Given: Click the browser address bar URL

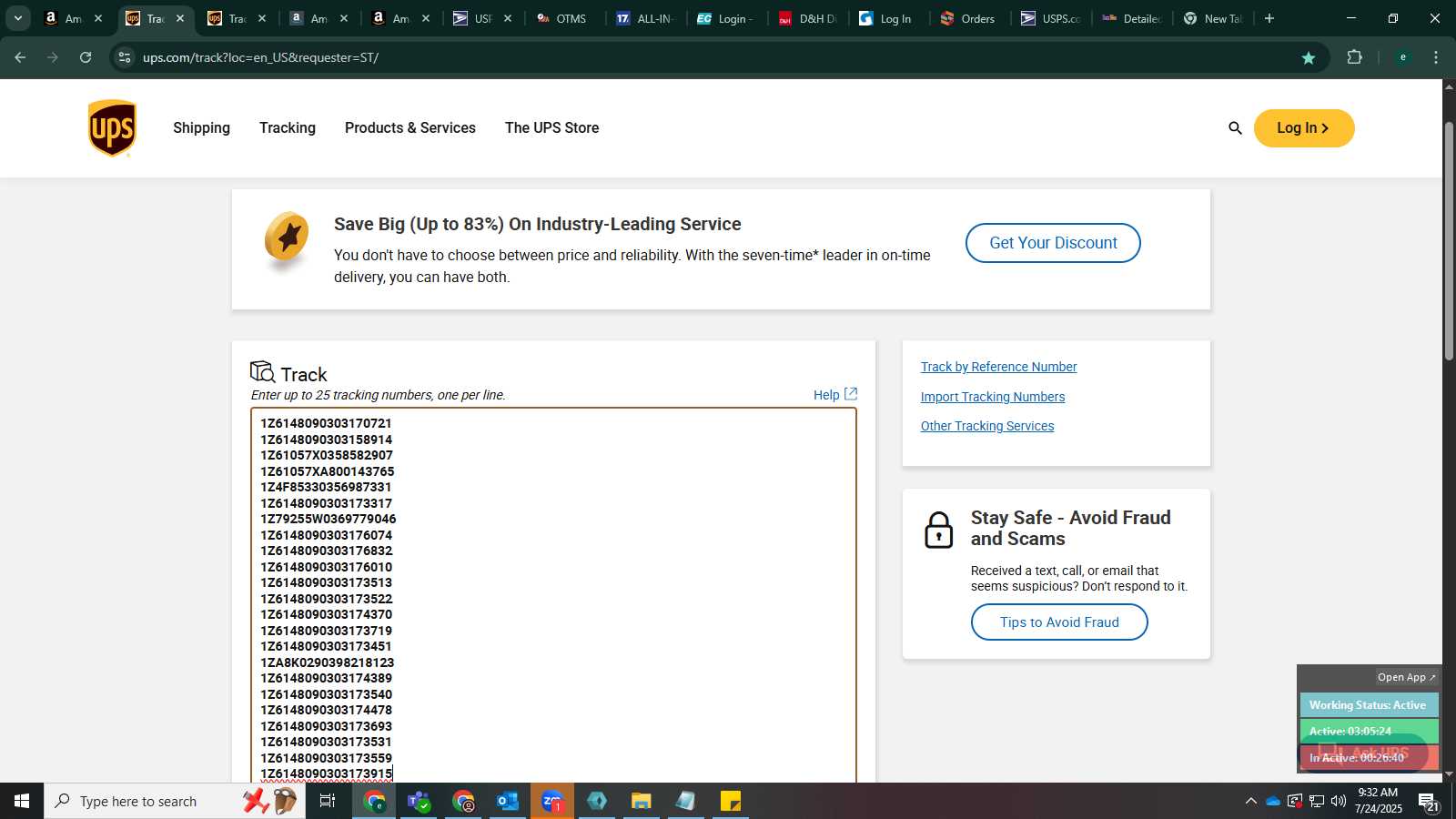Looking at the screenshot, I should point(260,57).
